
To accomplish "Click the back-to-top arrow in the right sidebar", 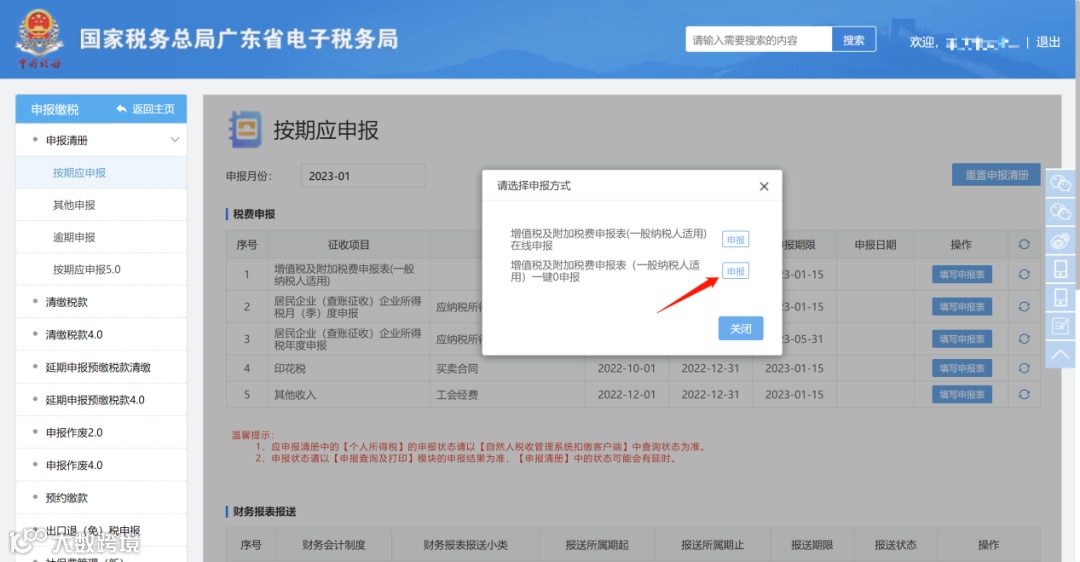I will click(1060, 355).
